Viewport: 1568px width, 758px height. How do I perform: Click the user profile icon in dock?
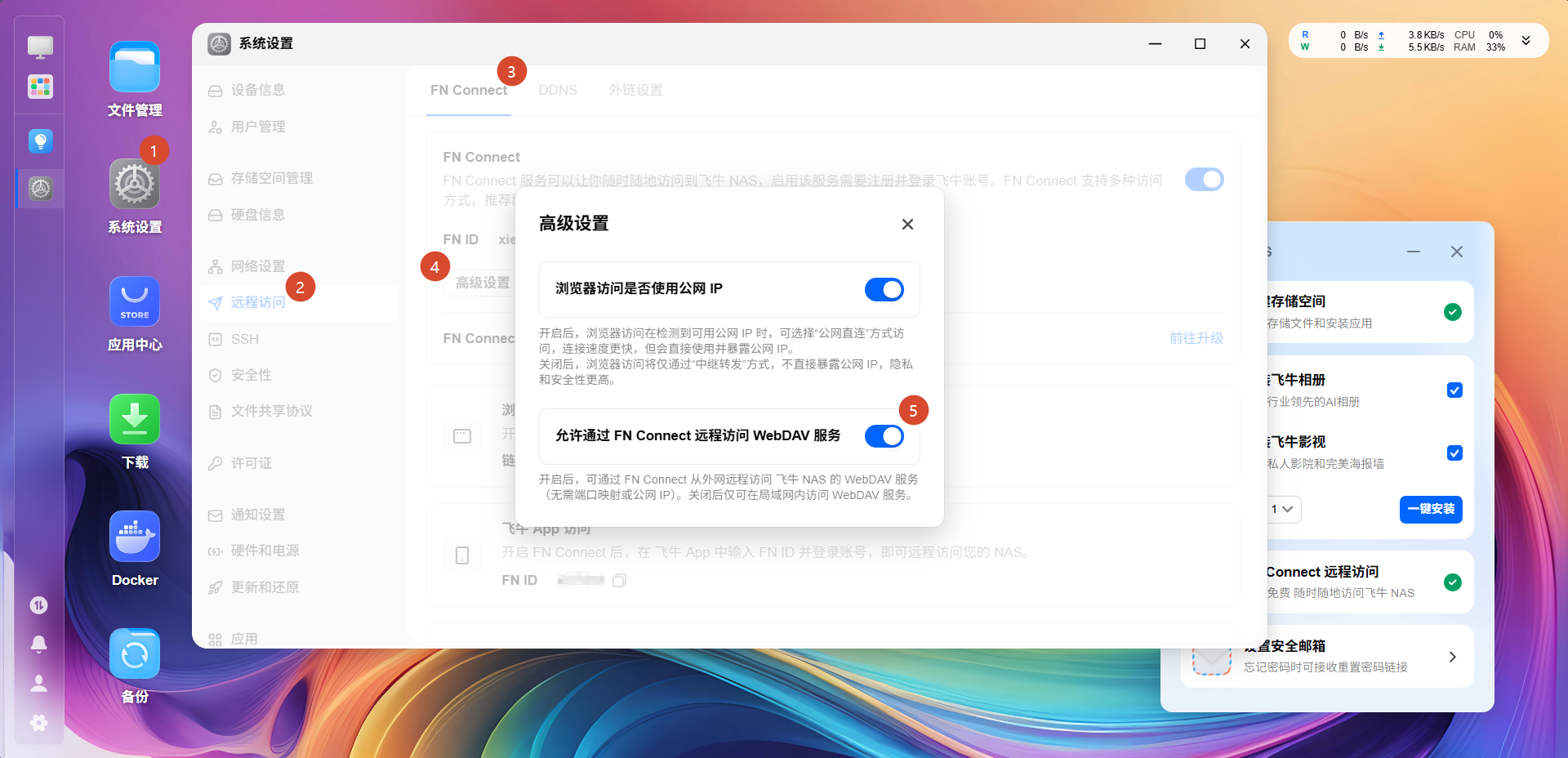[x=38, y=683]
